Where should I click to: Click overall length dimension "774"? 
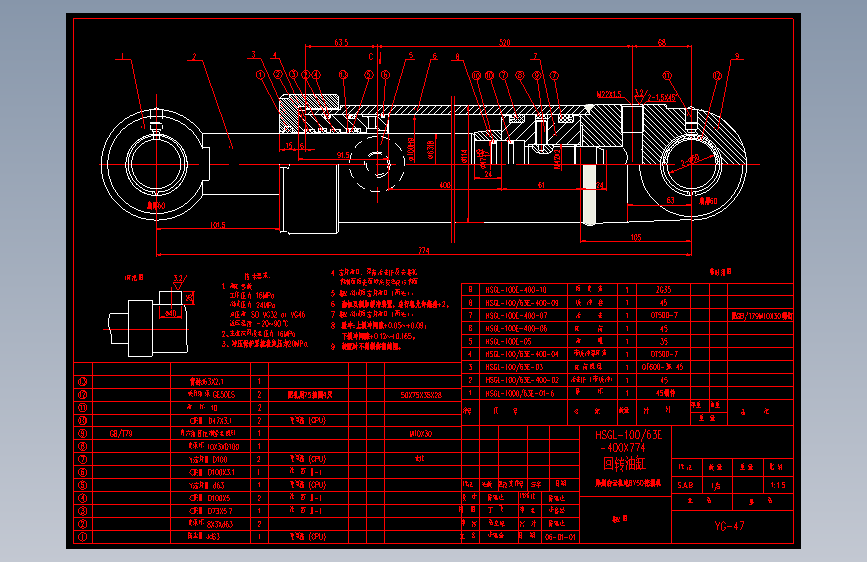coord(424,251)
